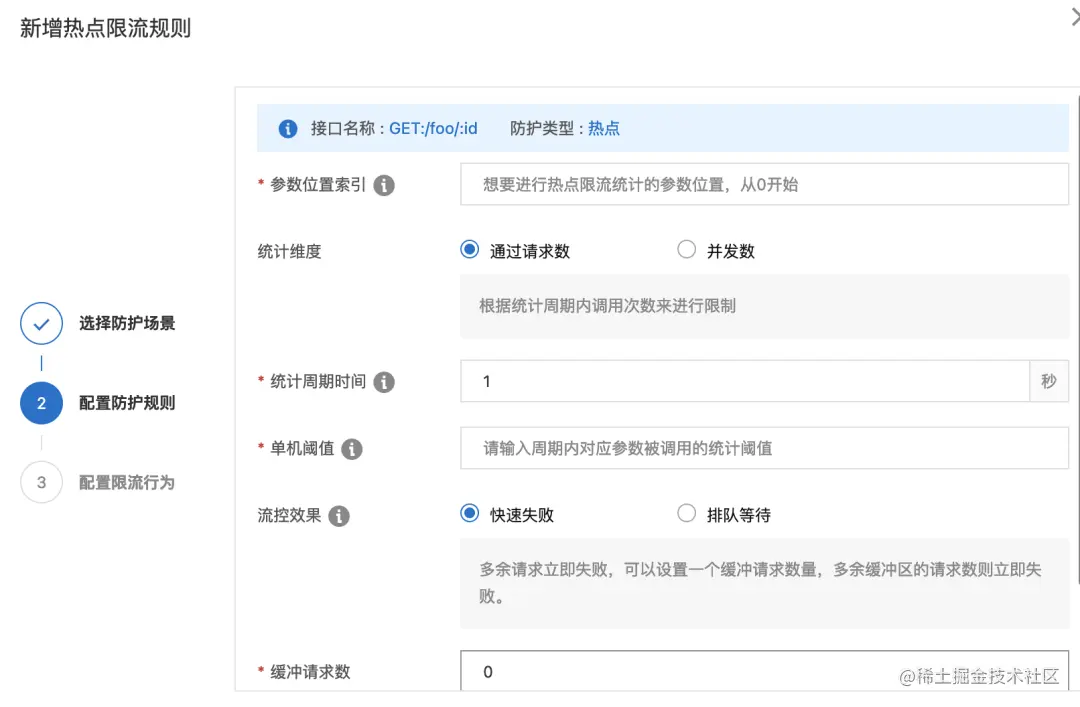Screen dimensions: 1080x707
Task: Click step 2 circle 配置防护规则
Action: [x=41, y=403]
